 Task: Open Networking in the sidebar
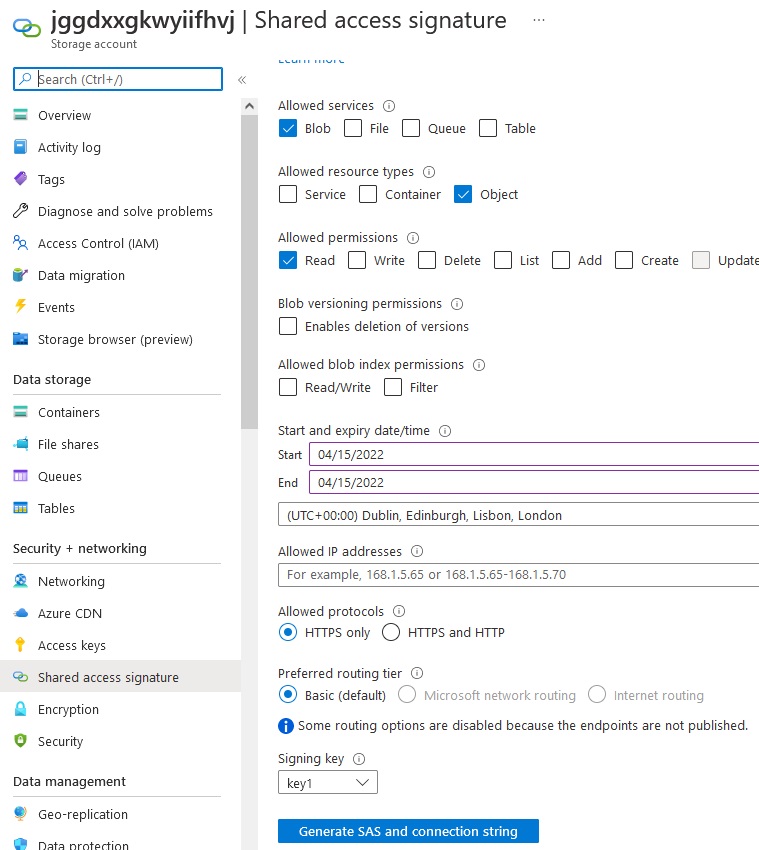pyautogui.click(x=71, y=581)
